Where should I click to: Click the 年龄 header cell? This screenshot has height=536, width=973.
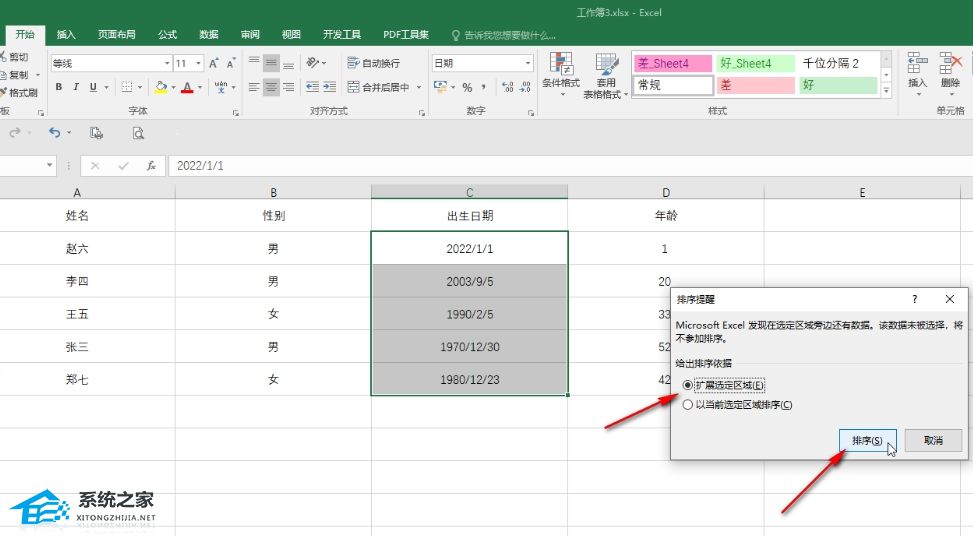666,216
